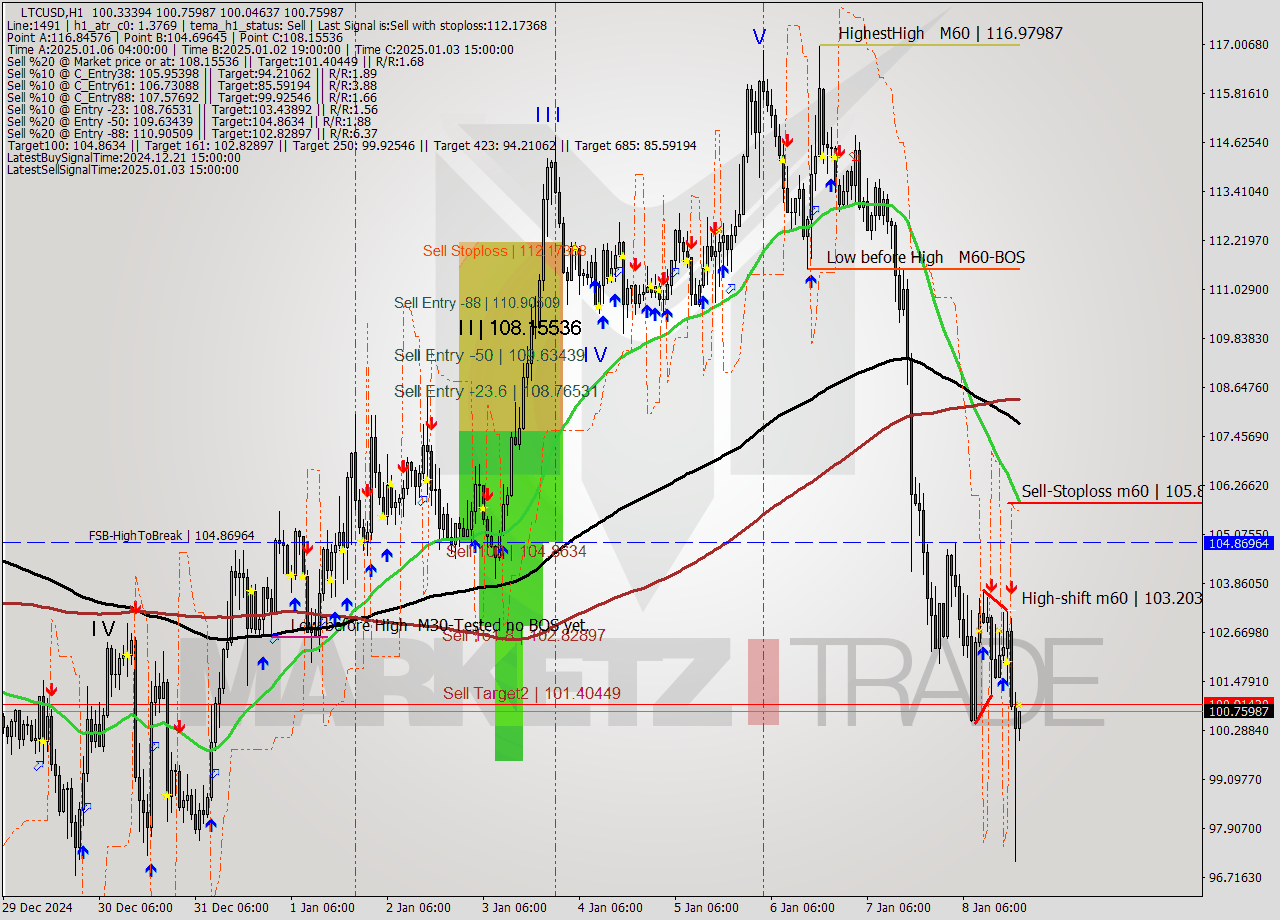Select the Sell Target2 | 101.40449 label
The height and width of the screenshot is (920, 1280).
coord(532,693)
